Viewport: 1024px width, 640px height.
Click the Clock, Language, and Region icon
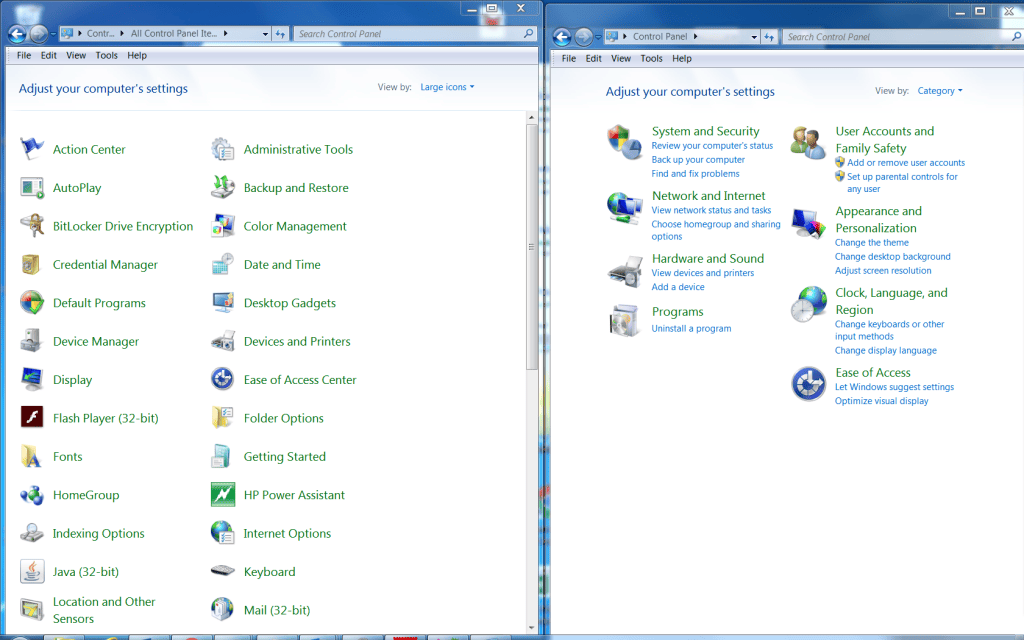tap(808, 304)
